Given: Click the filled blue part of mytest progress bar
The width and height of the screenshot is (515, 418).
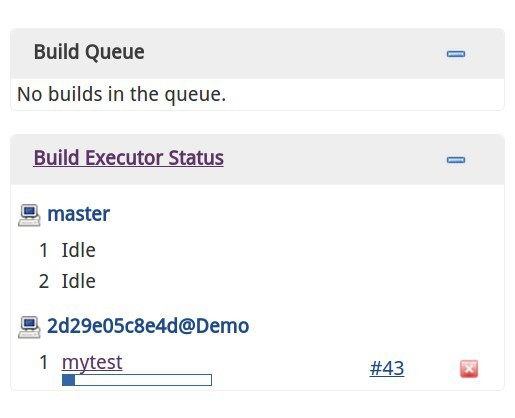Looking at the screenshot, I should [x=69, y=380].
